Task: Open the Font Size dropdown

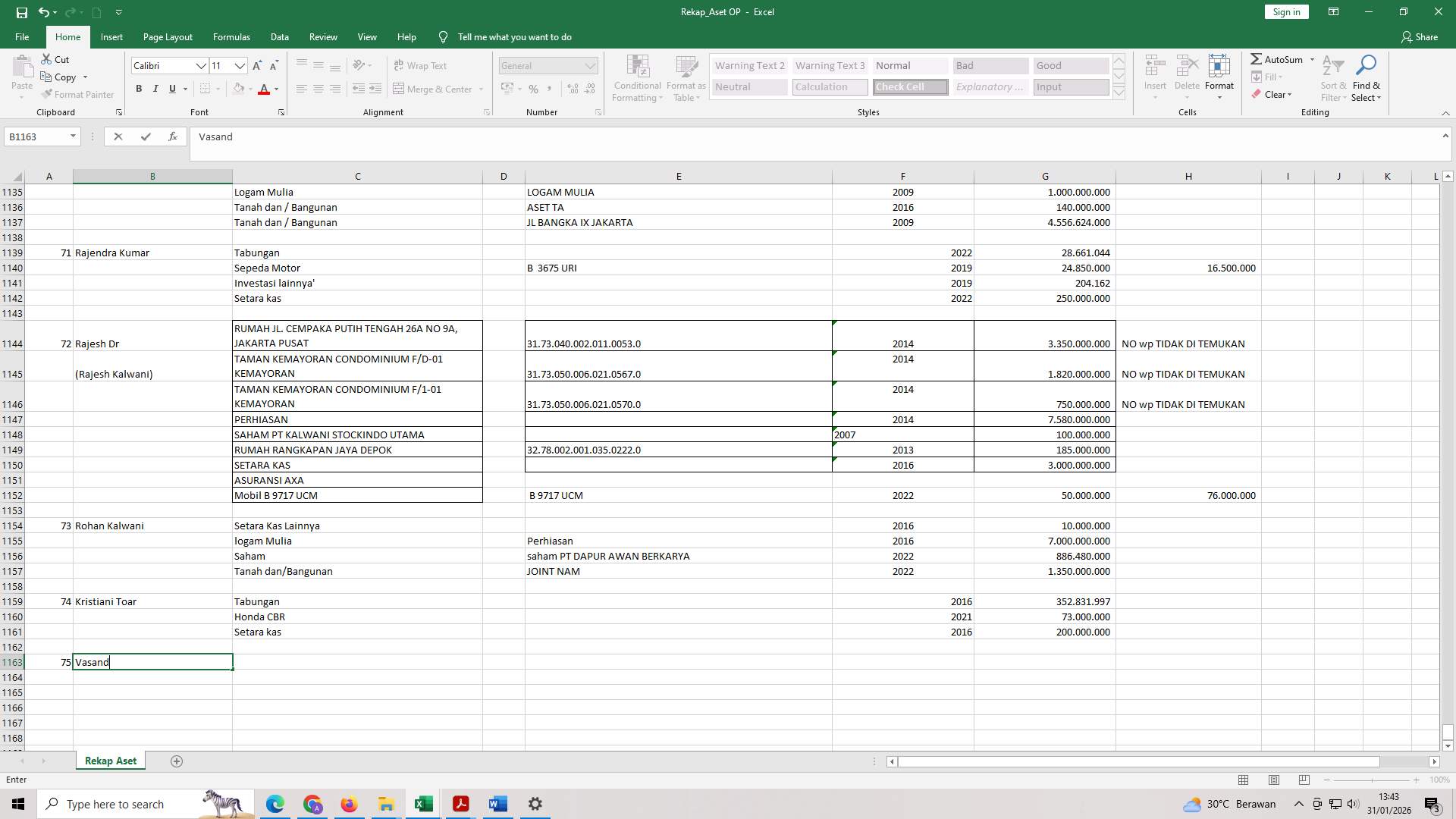Action: (x=240, y=66)
